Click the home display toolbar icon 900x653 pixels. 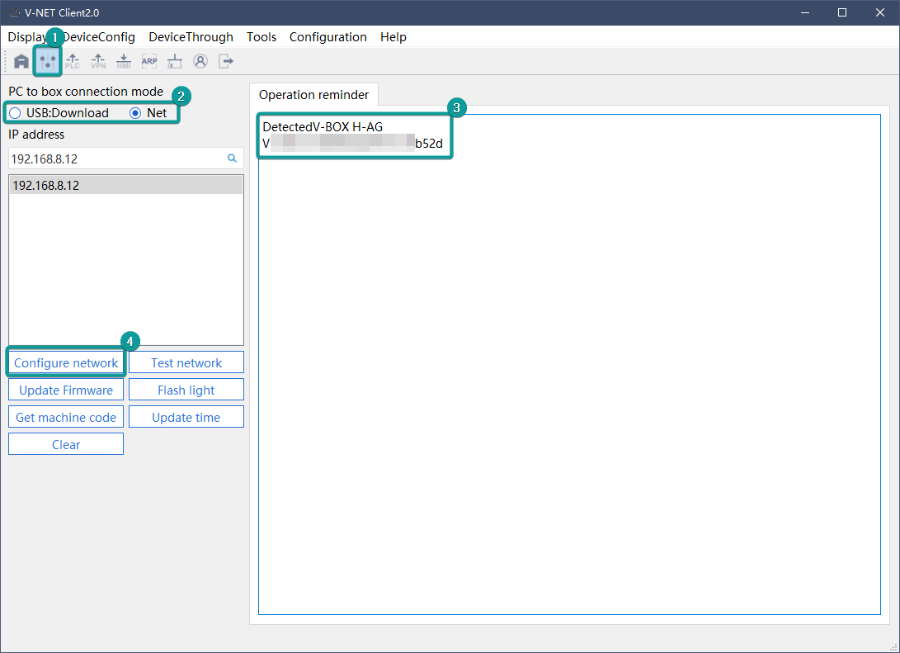tap(21, 61)
